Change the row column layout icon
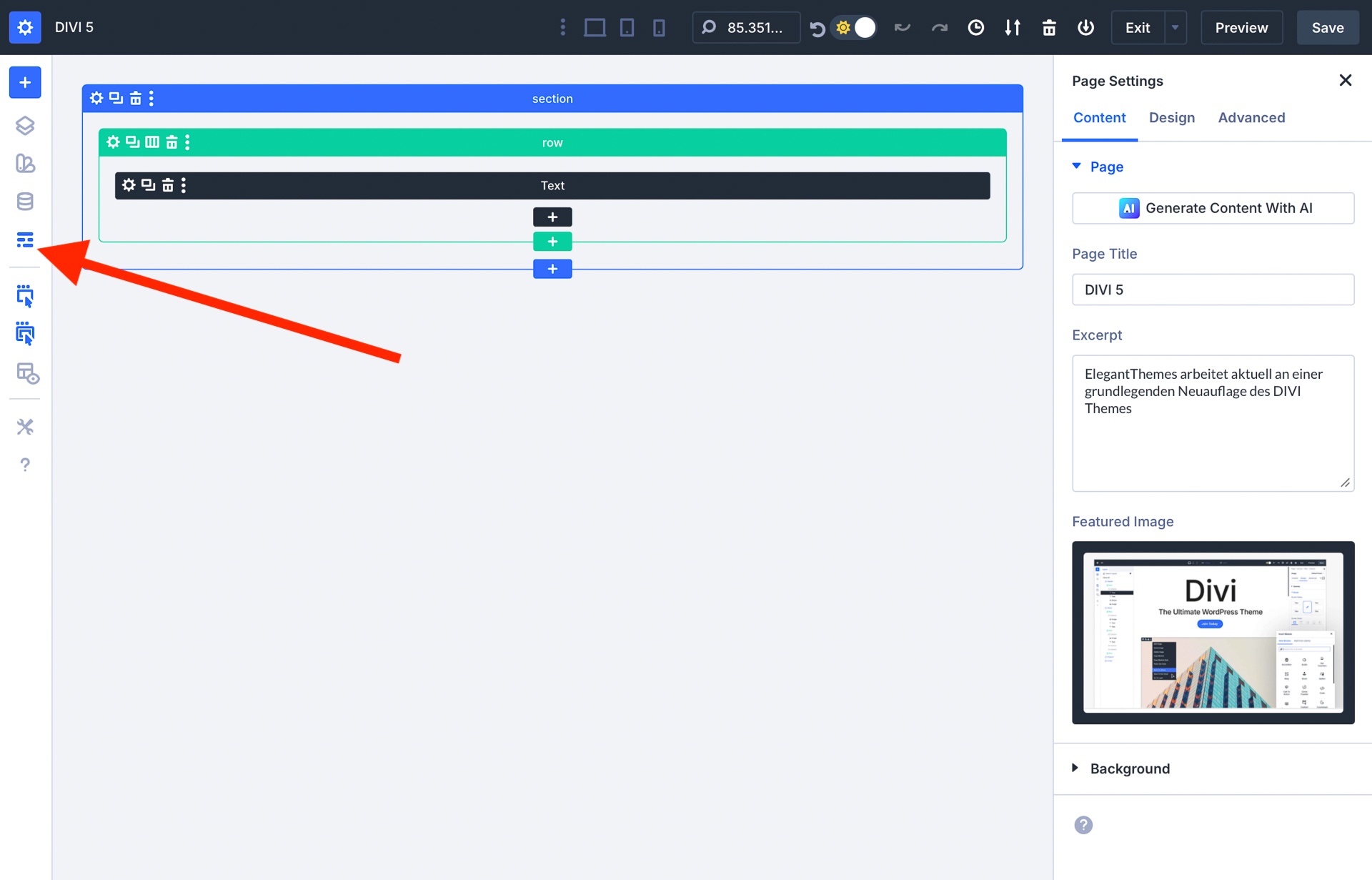 pos(152,142)
